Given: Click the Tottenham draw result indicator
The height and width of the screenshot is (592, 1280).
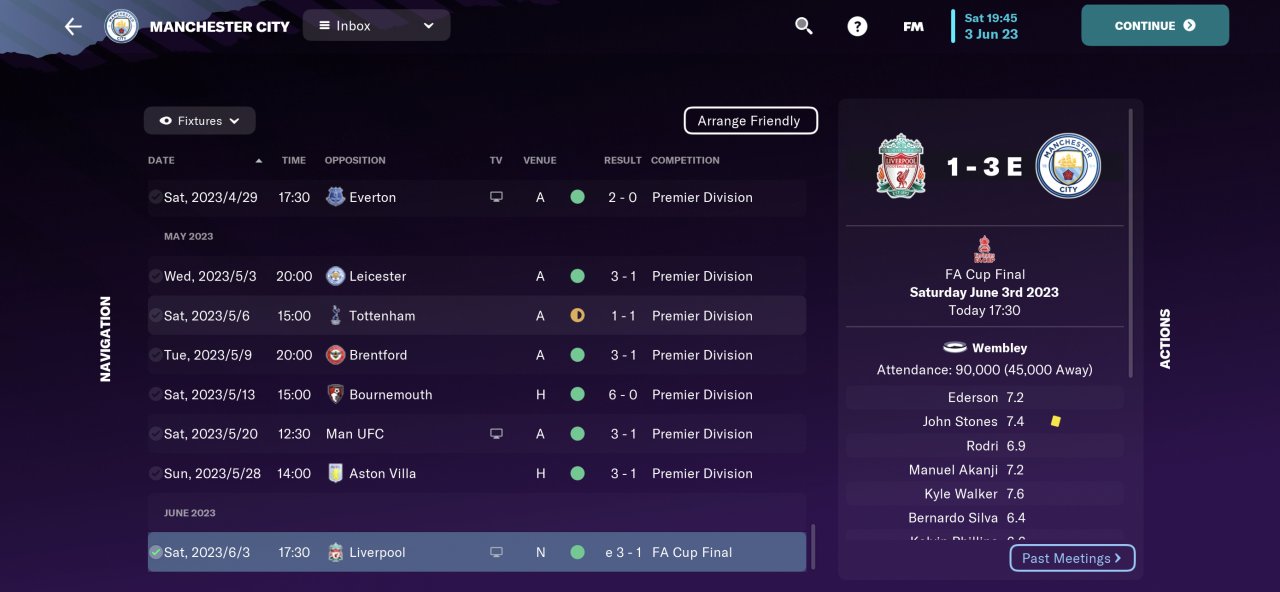Looking at the screenshot, I should click(x=577, y=315).
